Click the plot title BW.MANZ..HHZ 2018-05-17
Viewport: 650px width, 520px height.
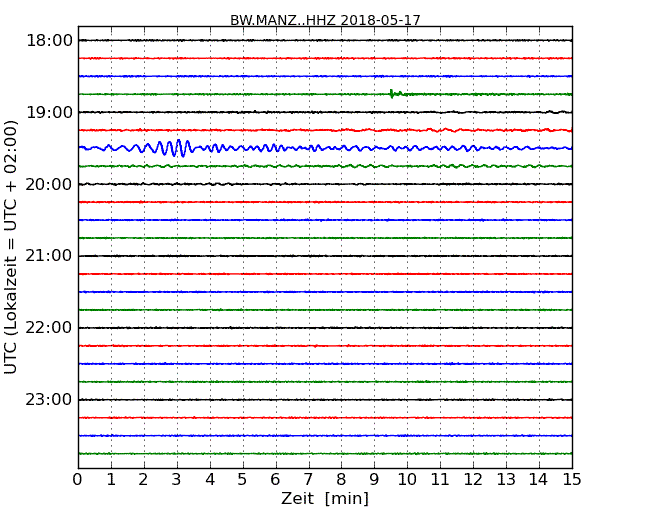point(325,20)
